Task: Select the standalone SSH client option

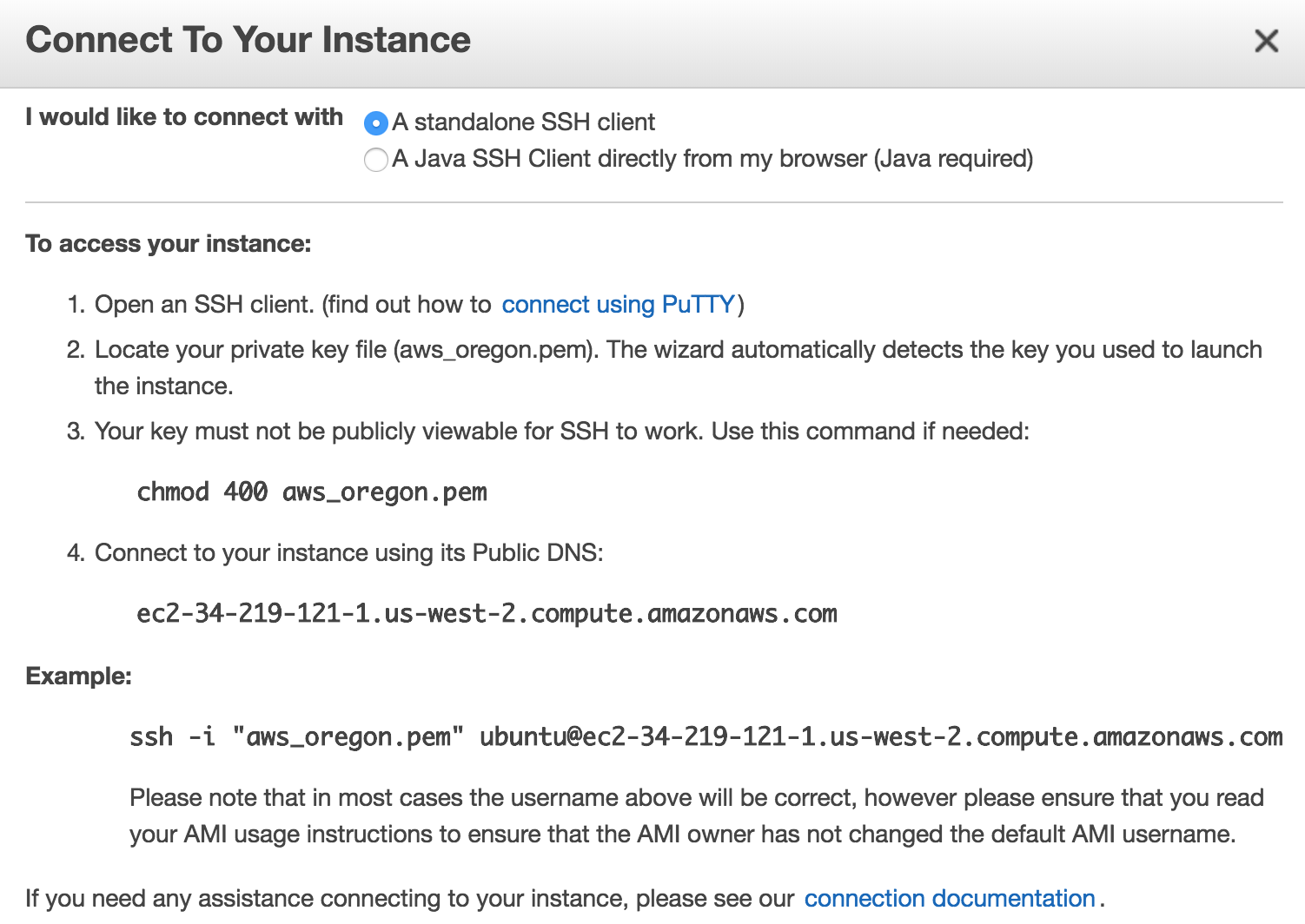Action: click(x=375, y=123)
